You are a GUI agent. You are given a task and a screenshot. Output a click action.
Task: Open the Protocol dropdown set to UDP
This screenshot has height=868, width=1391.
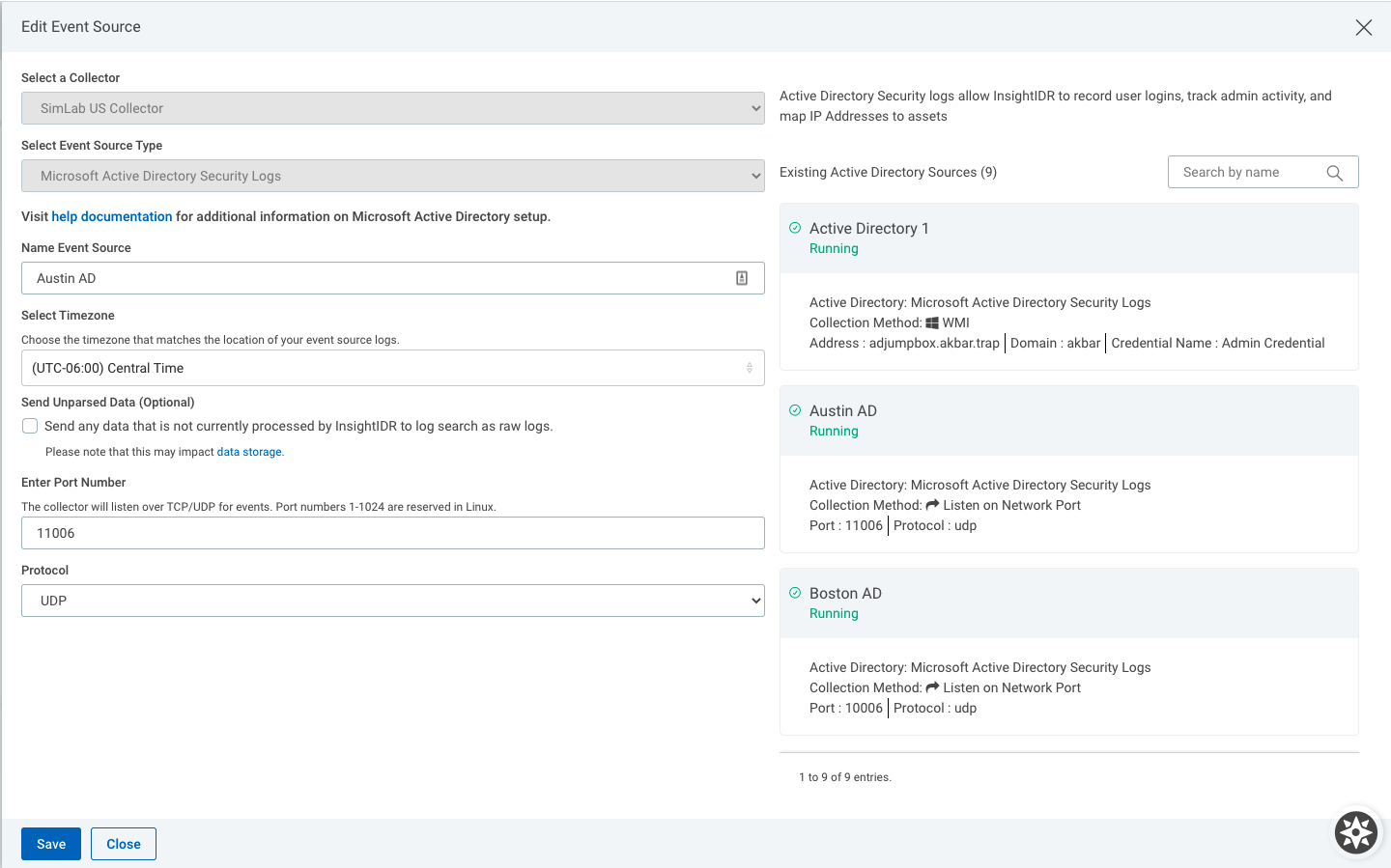pyautogui.click(x=392, y=601)
